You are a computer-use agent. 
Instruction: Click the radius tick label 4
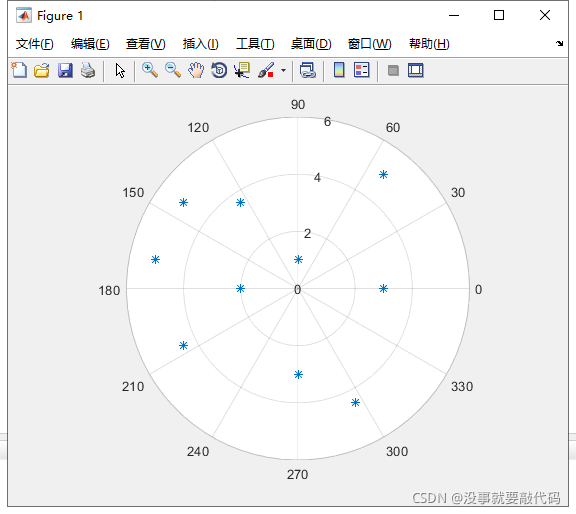tap(317, 178)
